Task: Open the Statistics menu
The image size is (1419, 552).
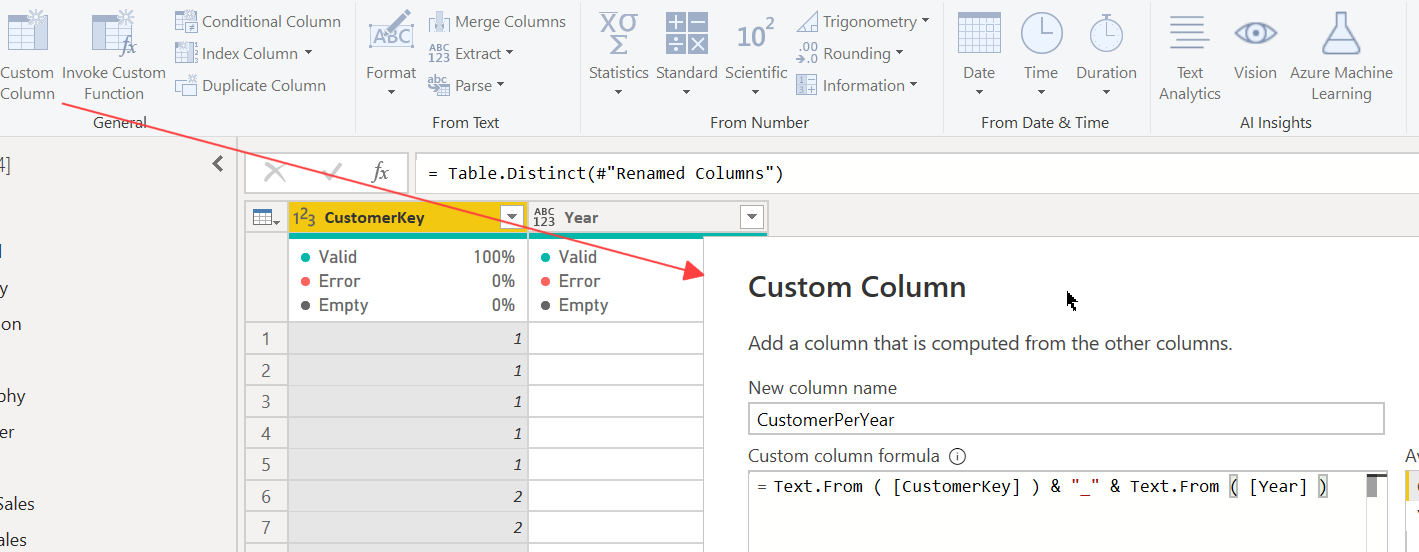Action: click(618, 52)
